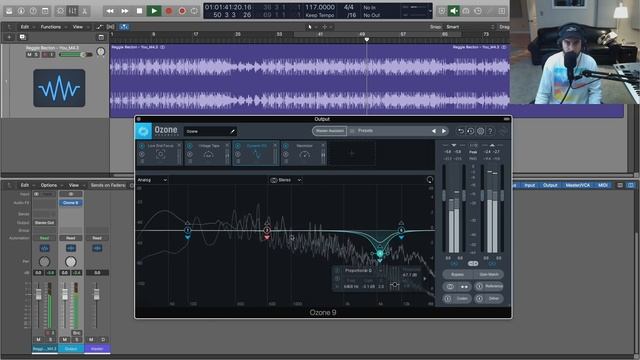Screen dimensions: 640x360
Task: Toggle the green metronome/speaker icon in the control bar
Action: pos(454,11)
